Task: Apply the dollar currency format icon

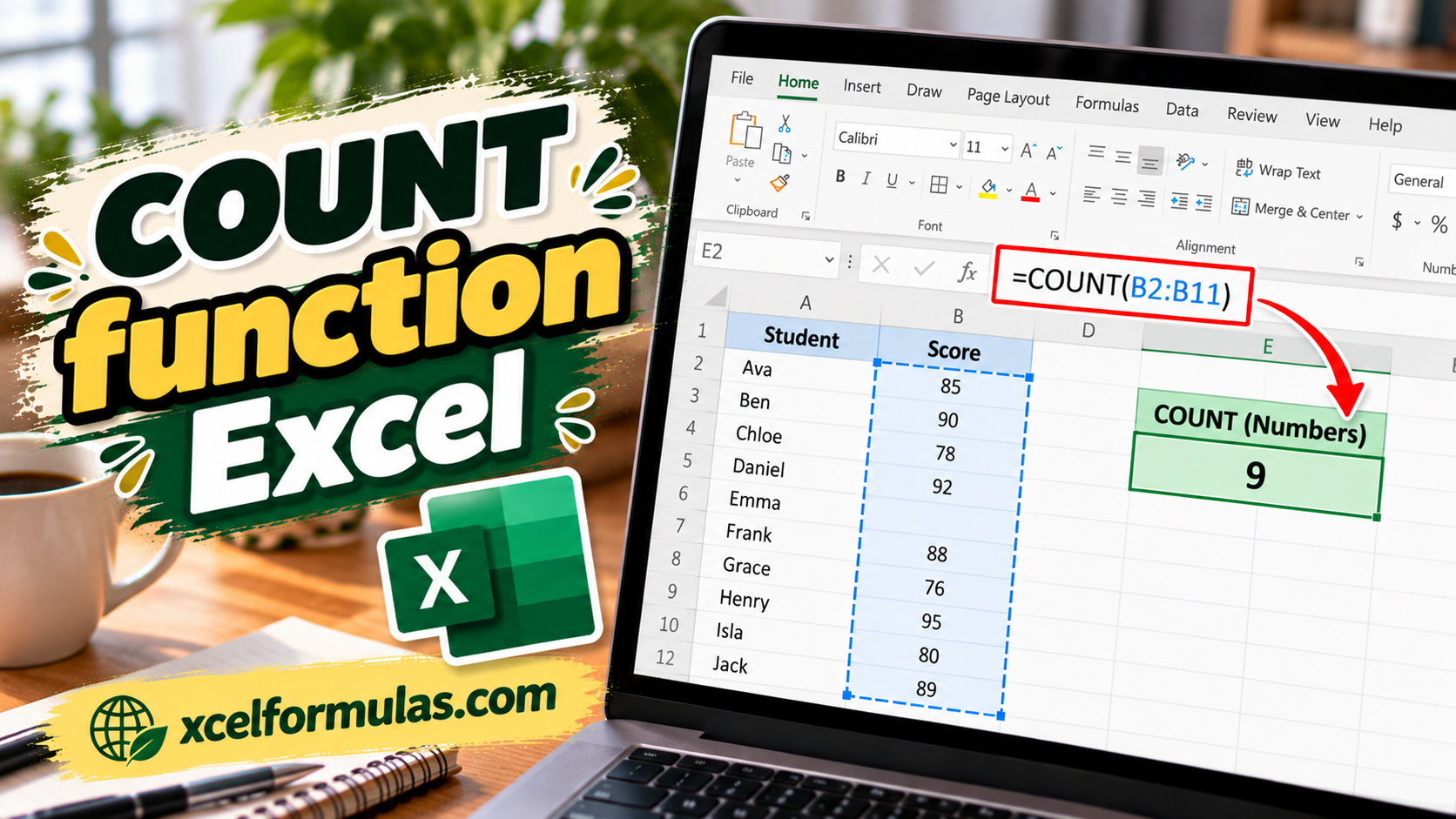Action: [x=1397, y=220]
